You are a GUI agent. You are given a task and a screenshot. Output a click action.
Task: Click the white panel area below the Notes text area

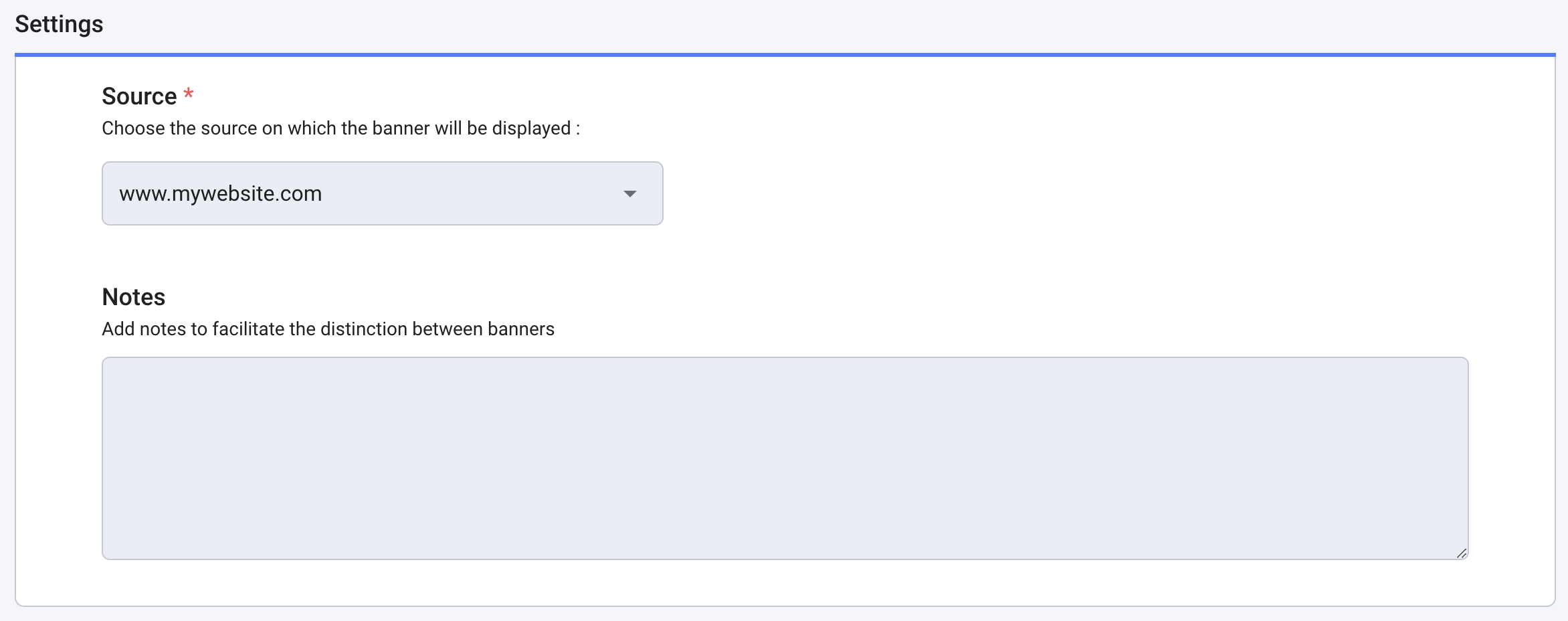[x=784, y=584]
